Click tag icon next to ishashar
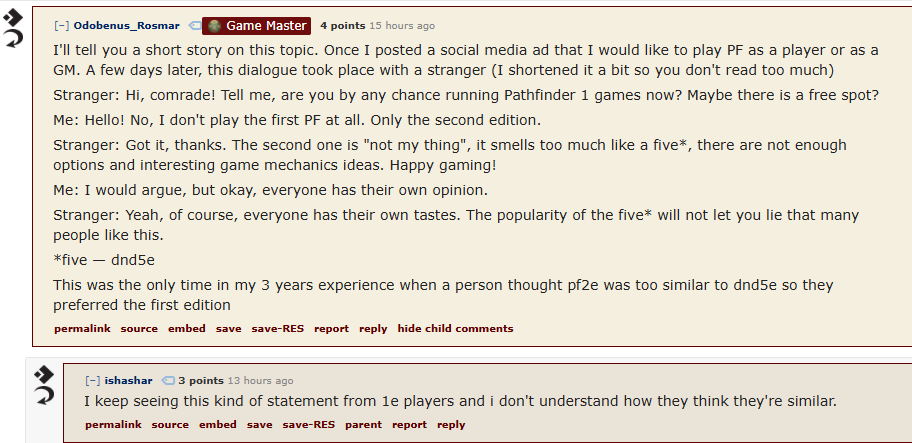 [x=168, y=381]
